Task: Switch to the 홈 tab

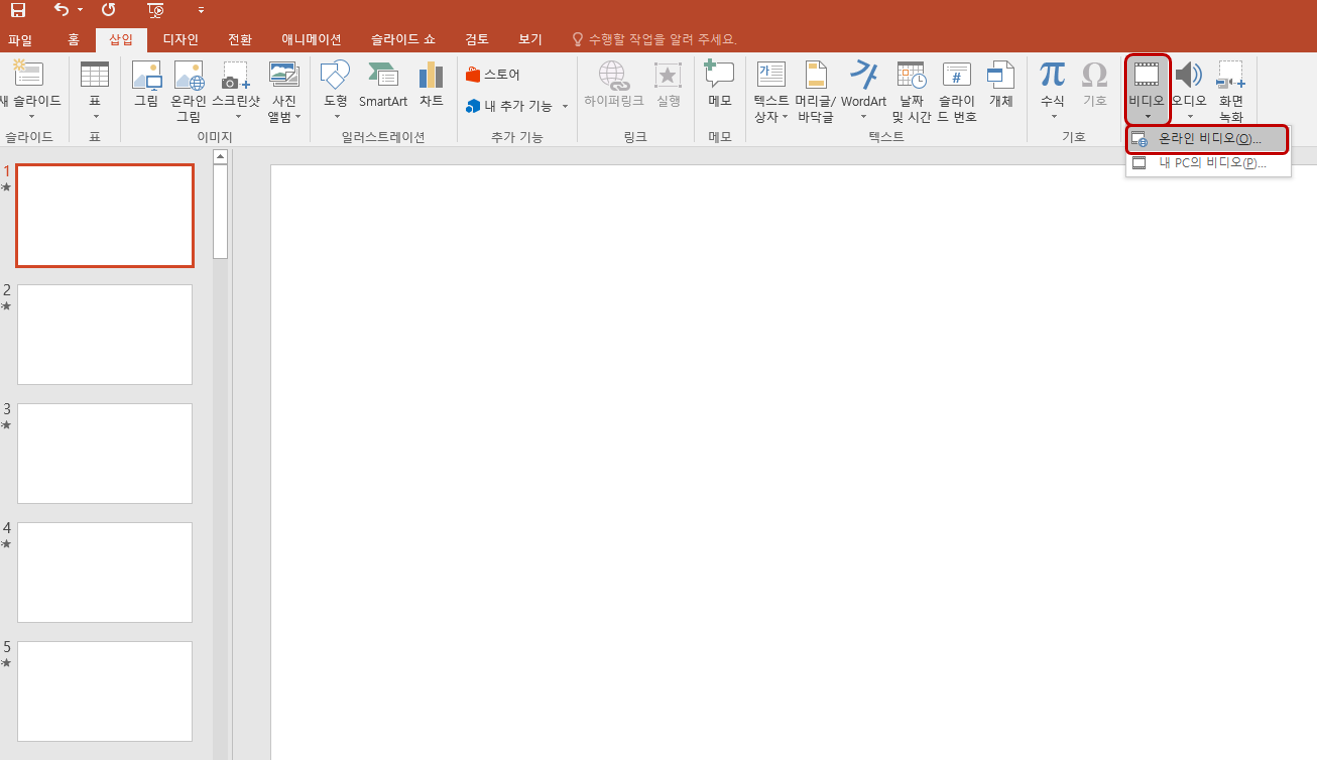Action: tap(73, 40)
